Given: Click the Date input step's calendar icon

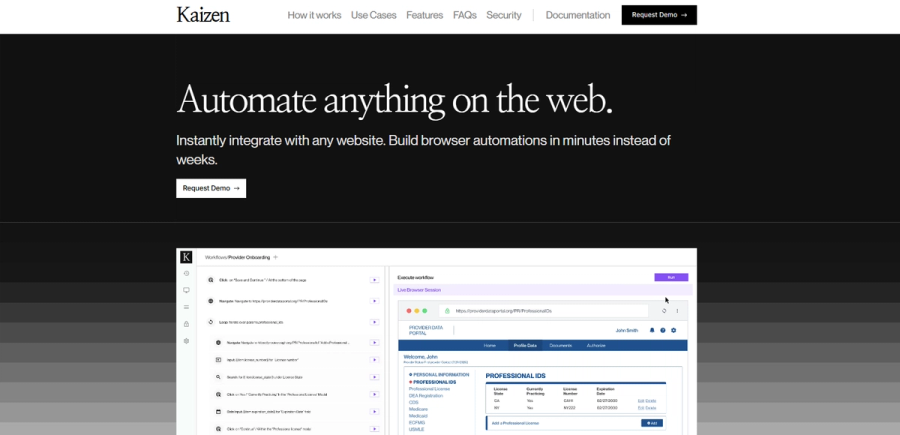Looking at the screenshot, I should pos(218,411).
